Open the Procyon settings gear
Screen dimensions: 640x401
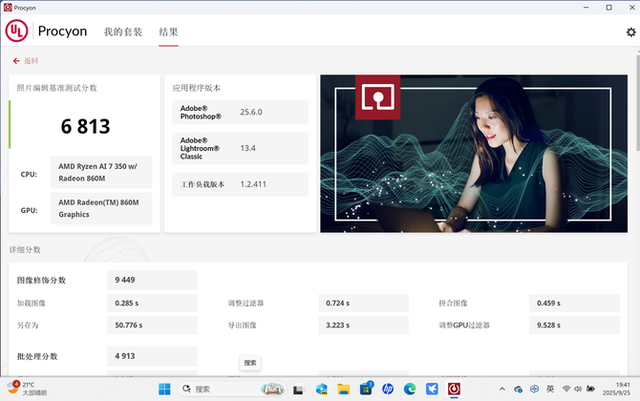point(630,32)
